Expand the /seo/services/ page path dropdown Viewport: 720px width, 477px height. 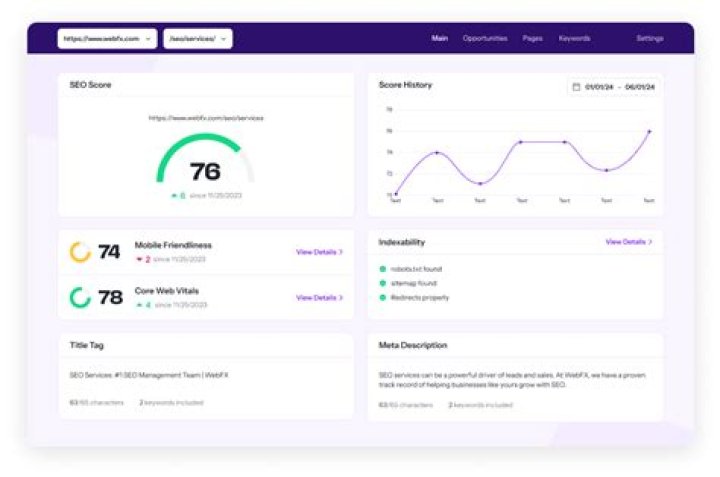click(x=197, y=39)
